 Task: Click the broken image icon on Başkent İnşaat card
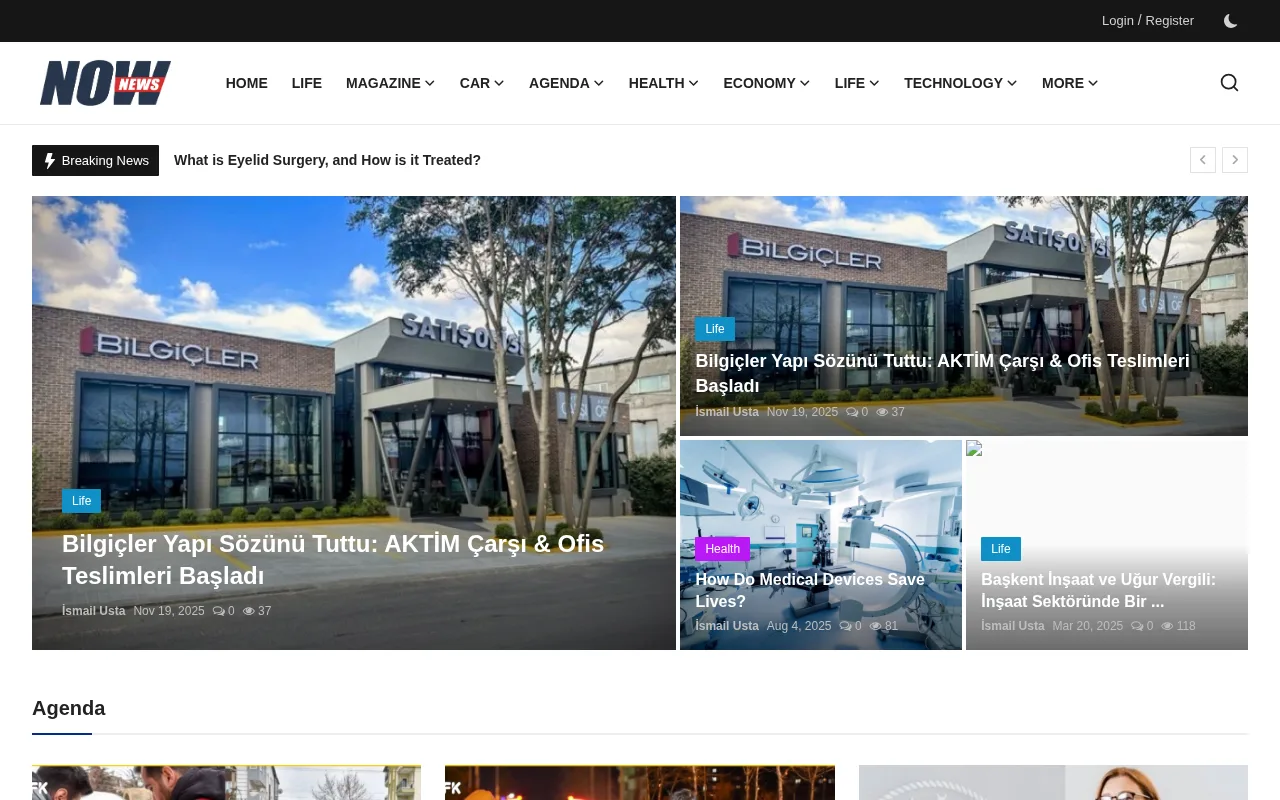[x=974, y=449]
